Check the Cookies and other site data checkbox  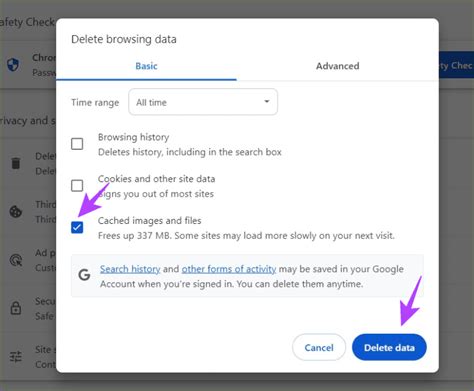[x=77, y=186]
